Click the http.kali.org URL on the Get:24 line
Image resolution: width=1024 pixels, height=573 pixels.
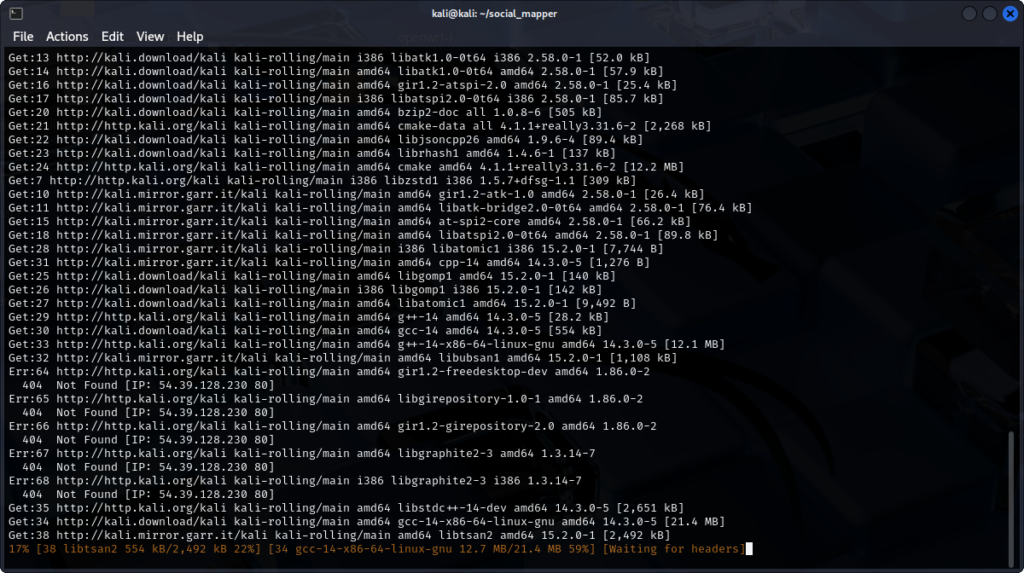[115, 167]
